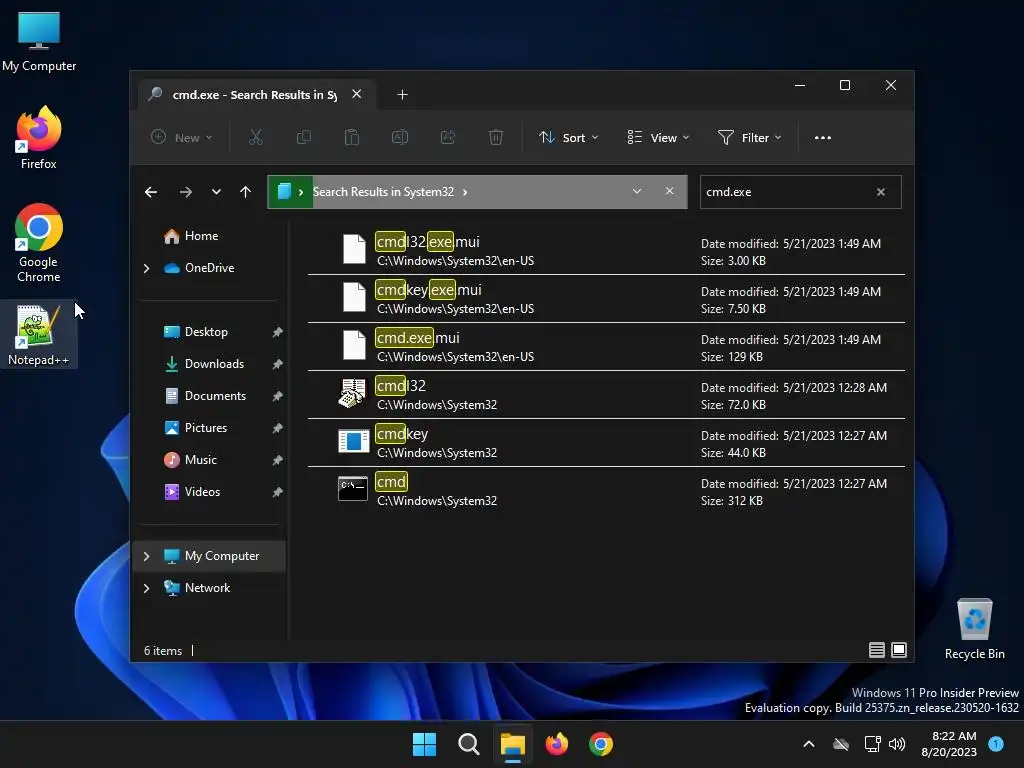This screenshot has width=1024, height=768.
Task: Expand the OneDrive tree node
Action: 146,268
